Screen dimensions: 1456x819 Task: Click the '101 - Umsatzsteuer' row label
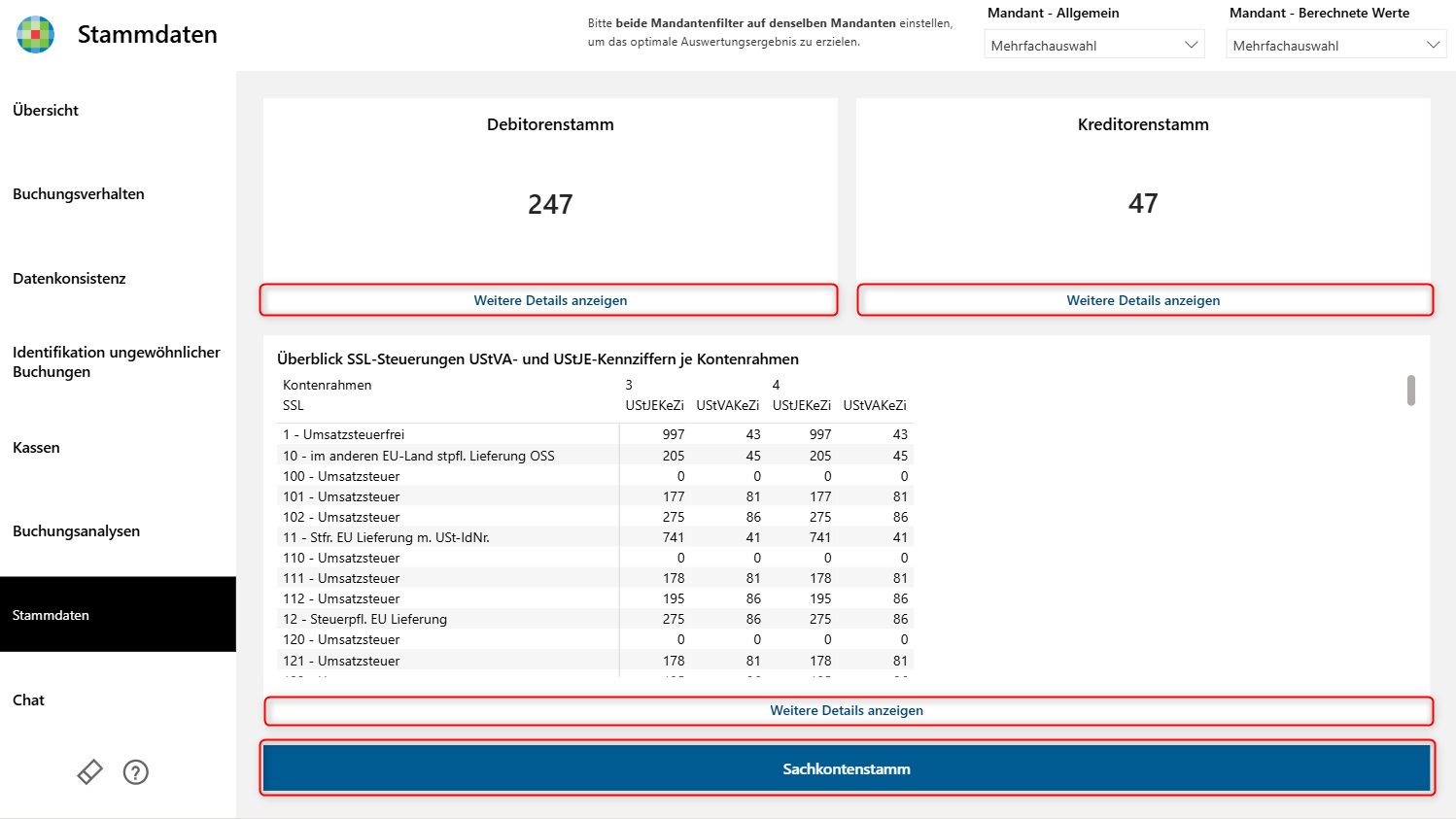click(x=341, y=496)
